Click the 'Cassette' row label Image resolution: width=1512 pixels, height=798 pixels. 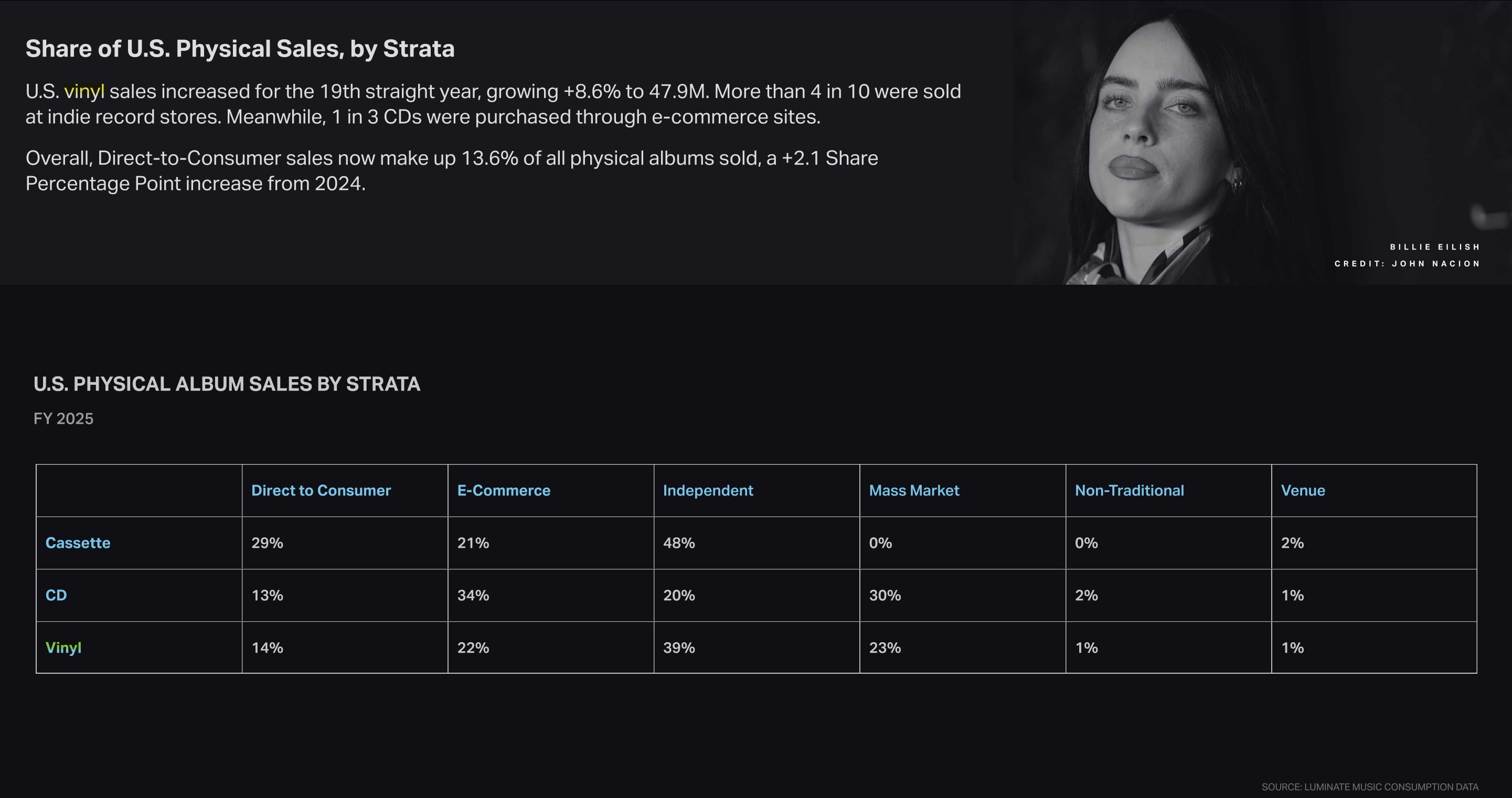click(x=78, y=543)
